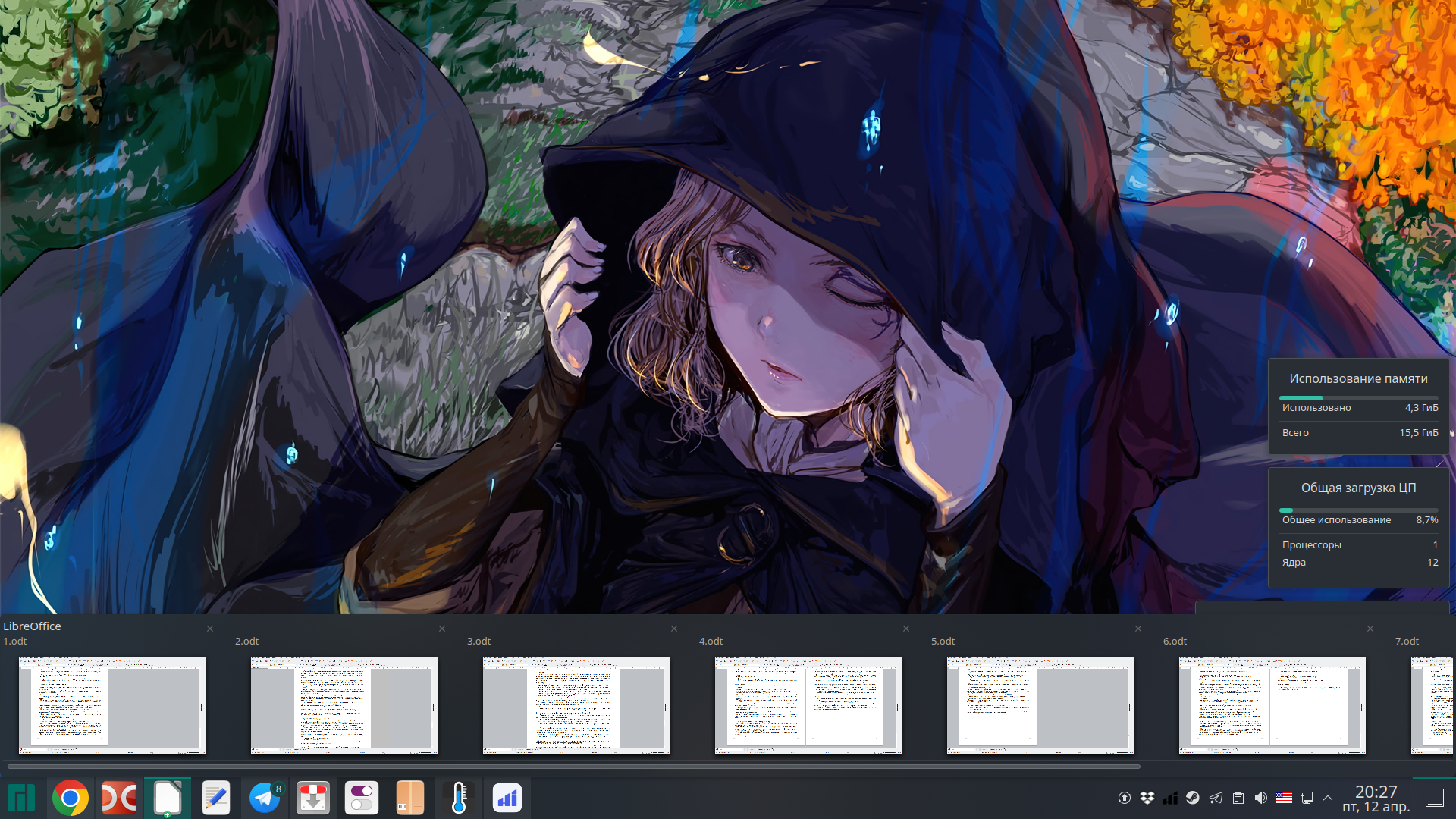Select the 5.odt document thumbnail
The width and height of the screenshot is (1456, 819).
coord(1040,704)
